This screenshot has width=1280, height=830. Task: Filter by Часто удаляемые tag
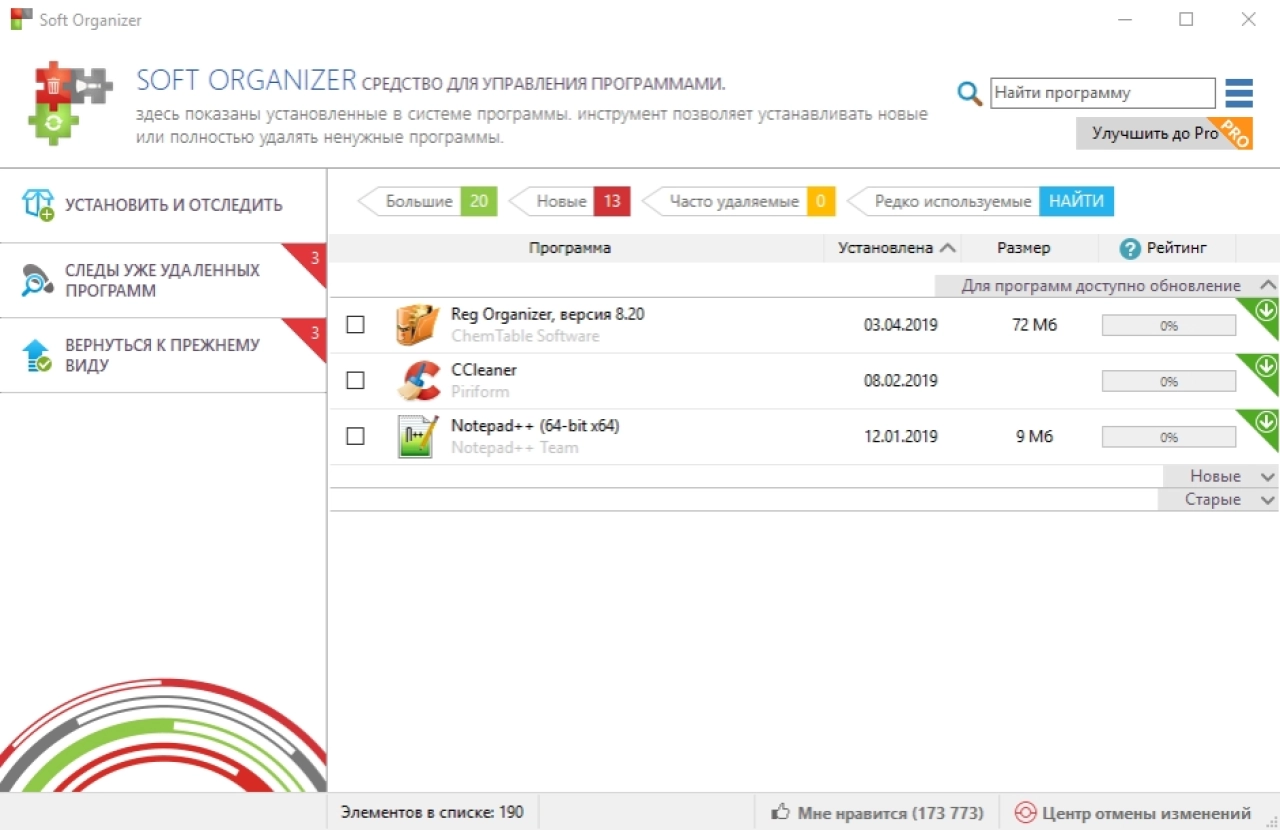pyautogui.click(x=739, y=201)
